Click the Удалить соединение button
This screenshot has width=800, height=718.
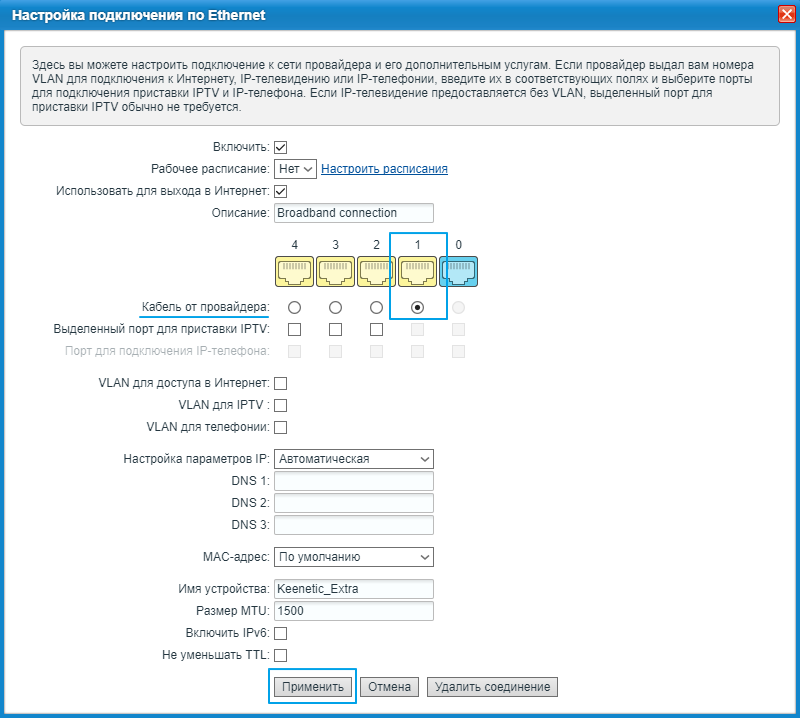point(492,687)
